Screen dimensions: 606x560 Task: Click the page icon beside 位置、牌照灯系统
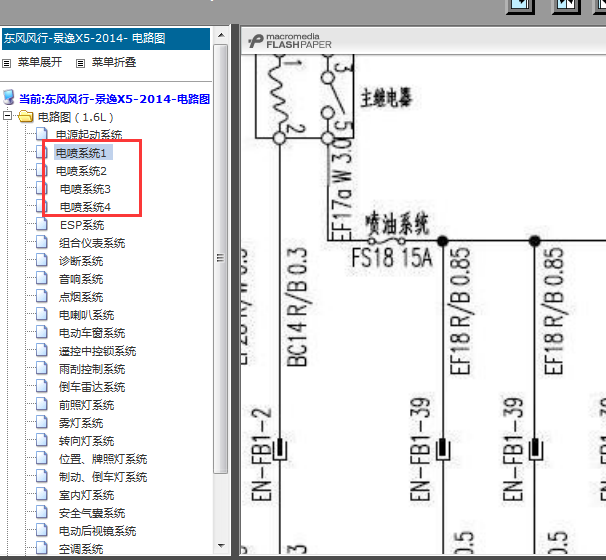pos(42,458)
